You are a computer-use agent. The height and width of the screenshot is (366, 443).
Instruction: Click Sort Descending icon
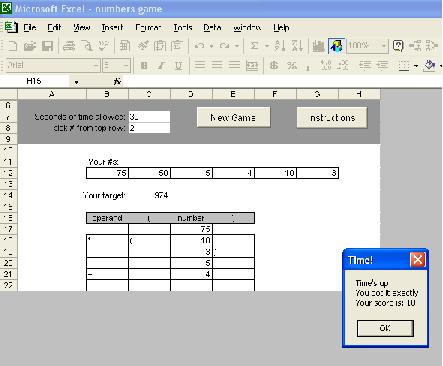[297, 46]
